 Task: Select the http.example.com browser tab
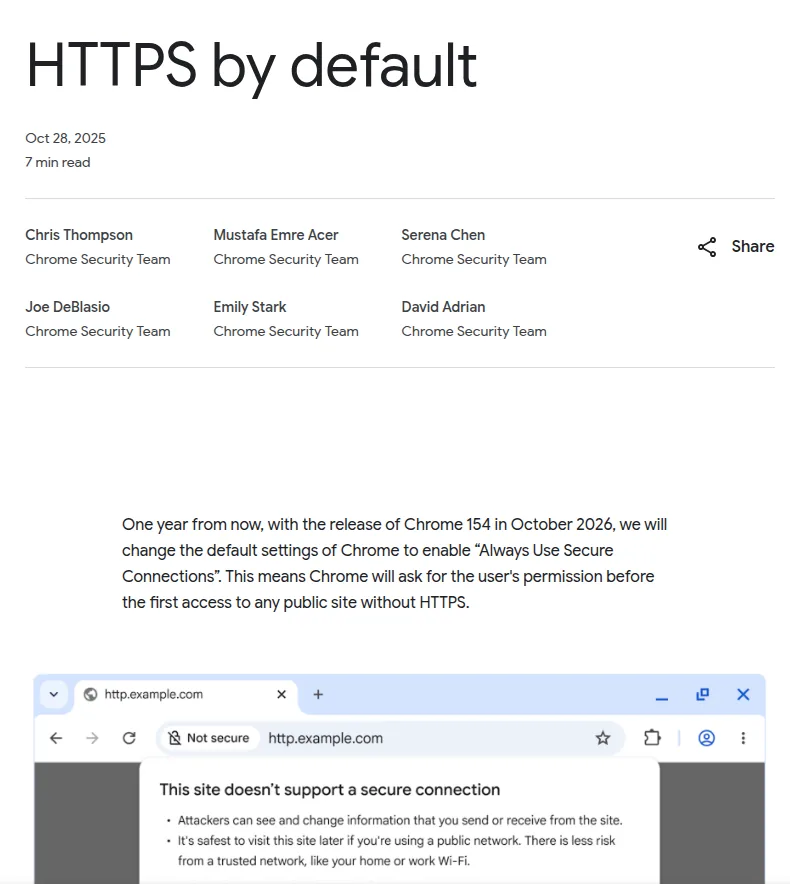(x=186, y=694)
